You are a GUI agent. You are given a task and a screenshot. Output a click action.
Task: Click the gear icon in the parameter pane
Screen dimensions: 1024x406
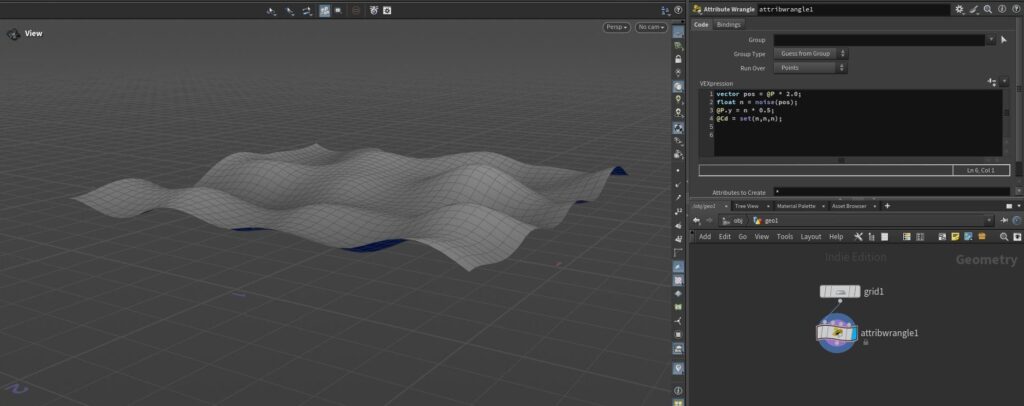click(x=959, y=9)
